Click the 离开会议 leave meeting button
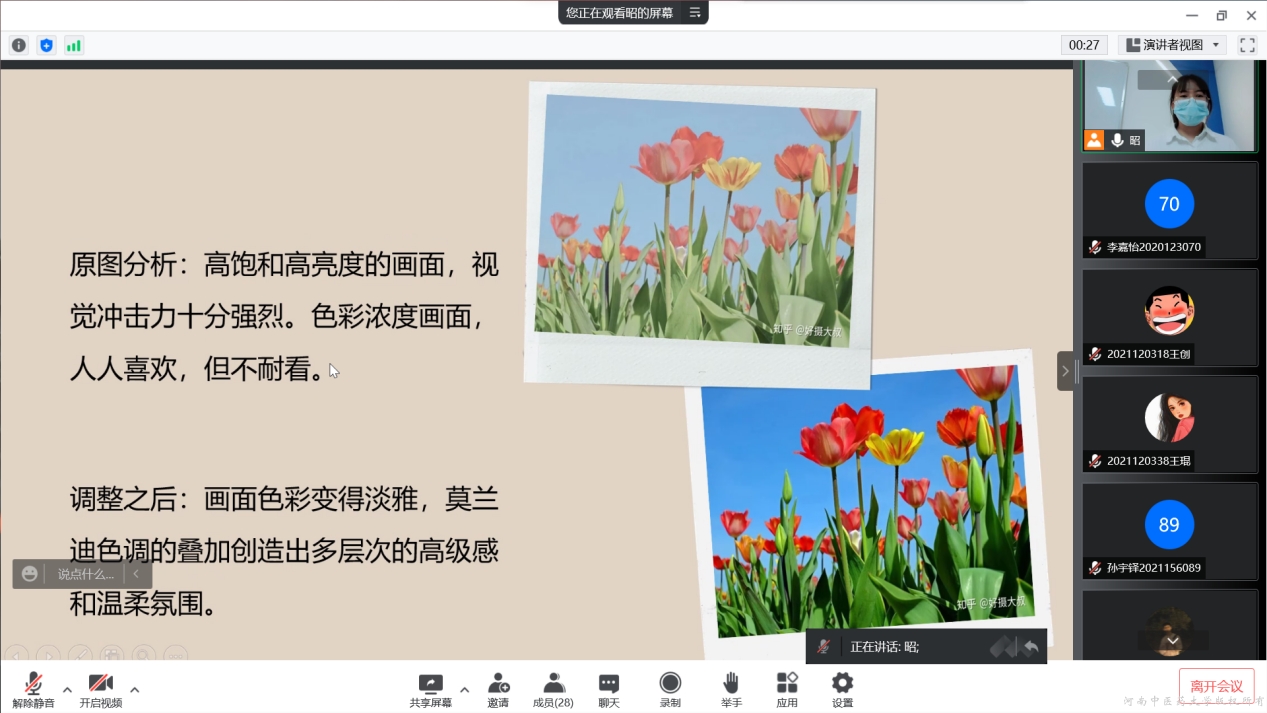The height and width of the screenshot is (713, 1267). (x=1216, y=686)
